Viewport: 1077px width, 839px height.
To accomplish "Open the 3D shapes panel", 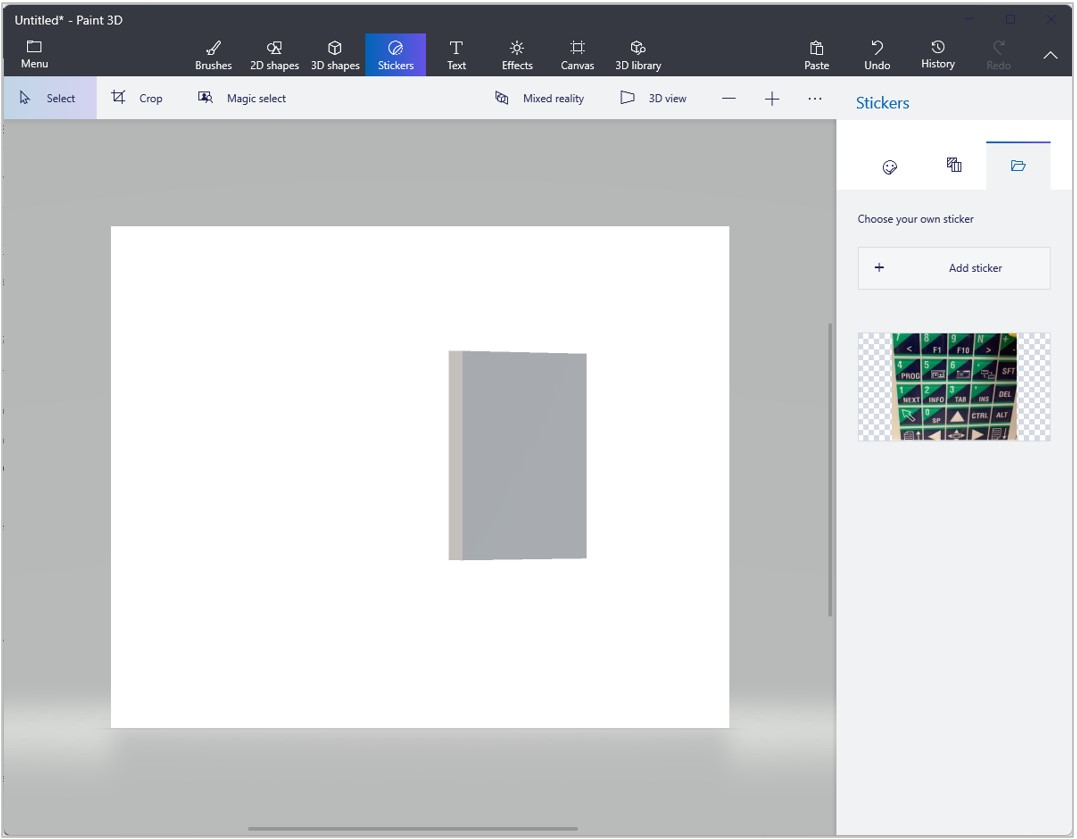I will [x=335, y=54].
